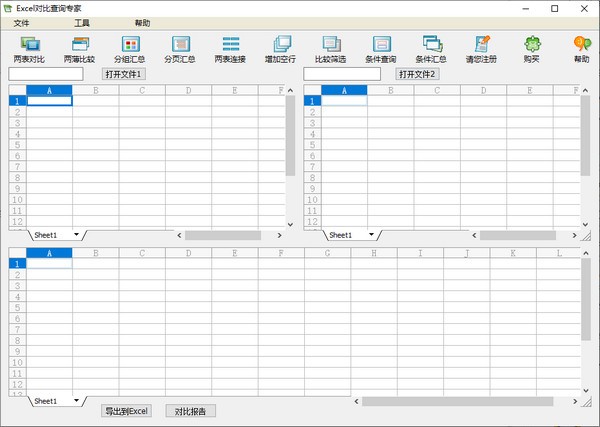Open the 文件 menu

pyautogui.click(x=21, y=23)
